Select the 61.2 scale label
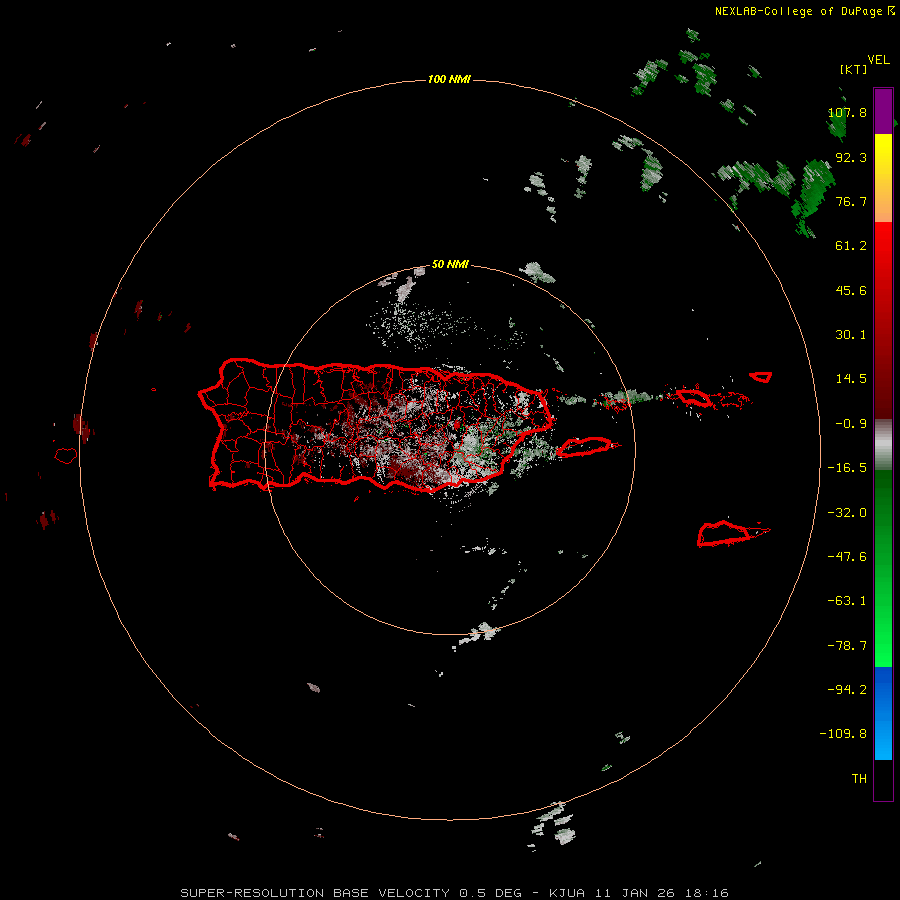The width and height of the screenshot is (900, 900). coord(851,246)
